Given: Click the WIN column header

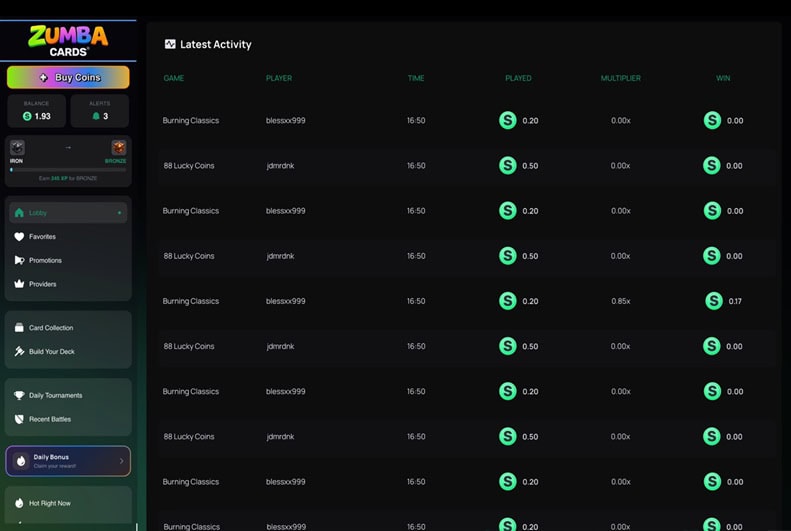Looking at the screenshot, I should click(x=723, y=78).
